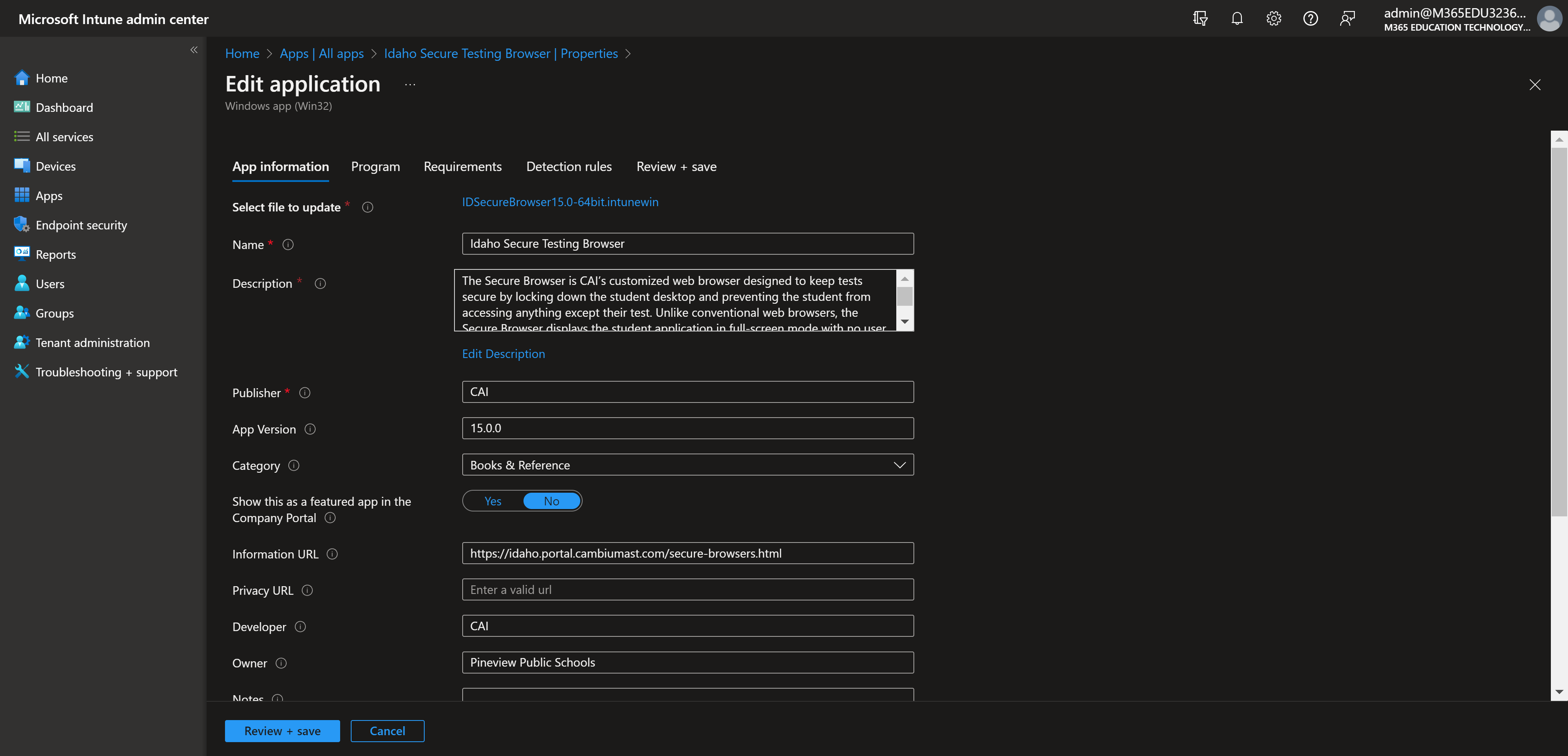Click the Description box scroll-up arrow
Image resolution: width=1568 pixels, height=756 pixels.
click(905, 278)
